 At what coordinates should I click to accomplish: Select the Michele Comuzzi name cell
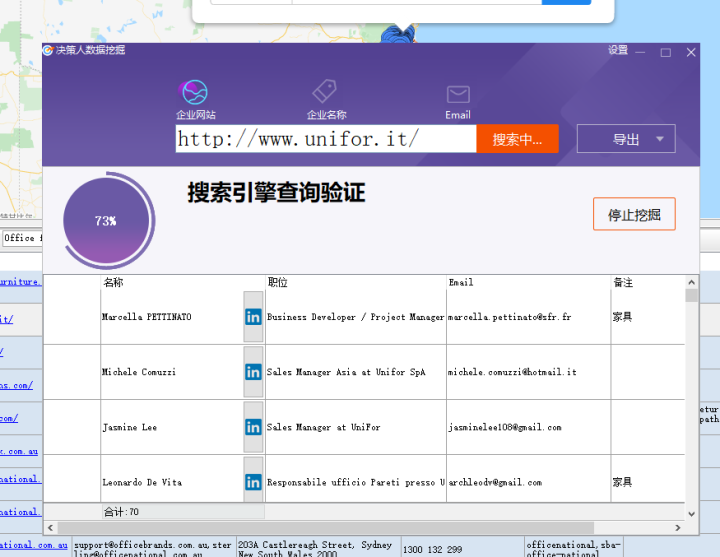(172, 372)
